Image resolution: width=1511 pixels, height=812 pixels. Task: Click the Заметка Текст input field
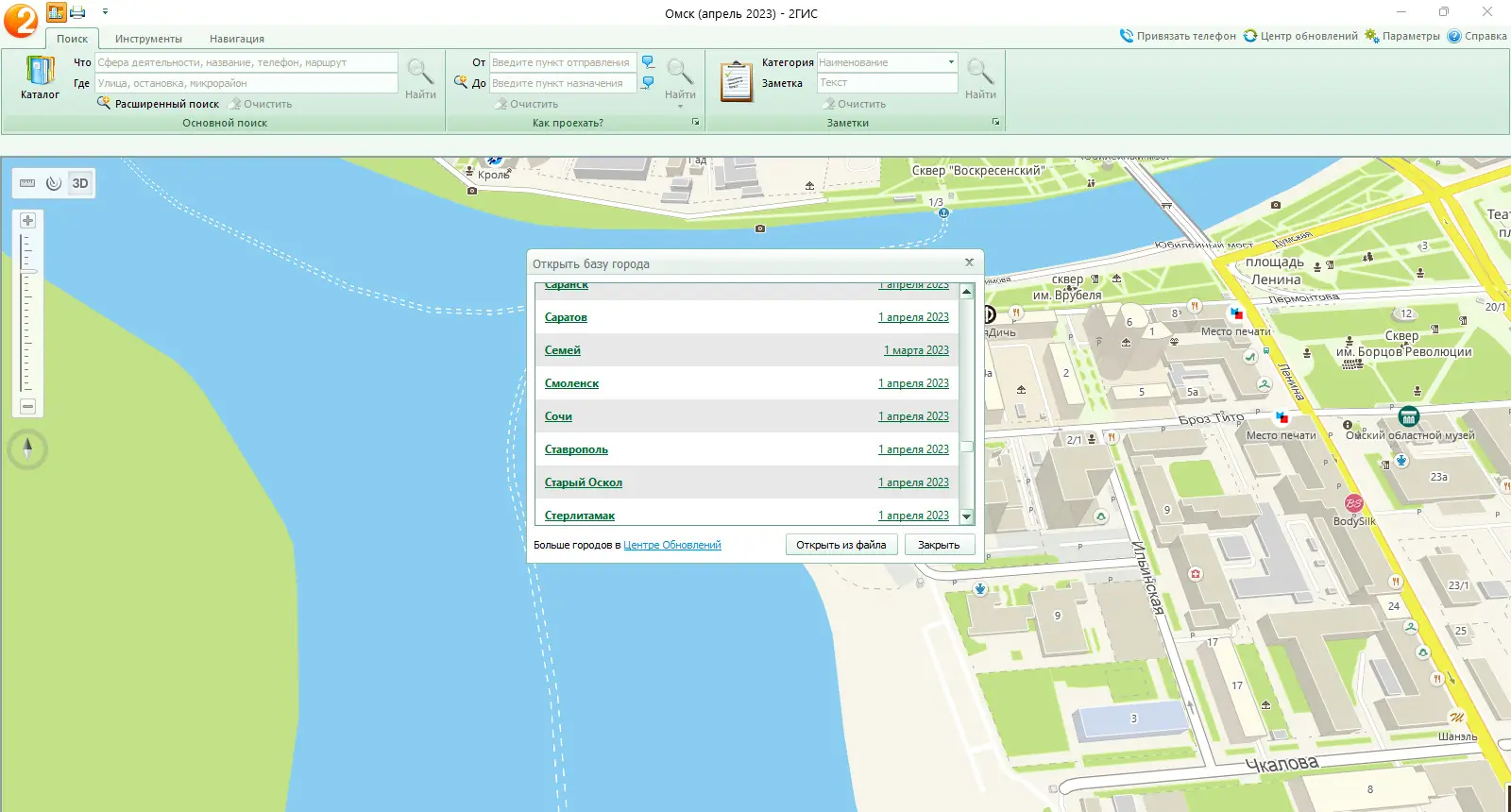click(887, 83)
